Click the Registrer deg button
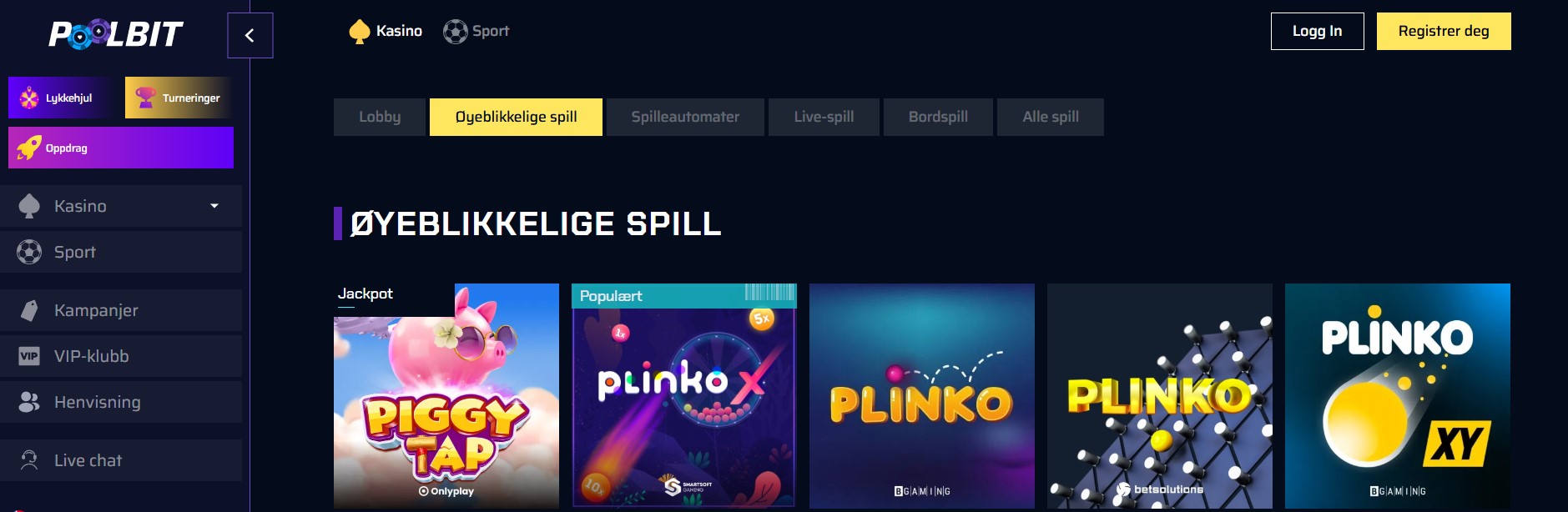This screenshot has height=512, width=1568. (1444, 31)
